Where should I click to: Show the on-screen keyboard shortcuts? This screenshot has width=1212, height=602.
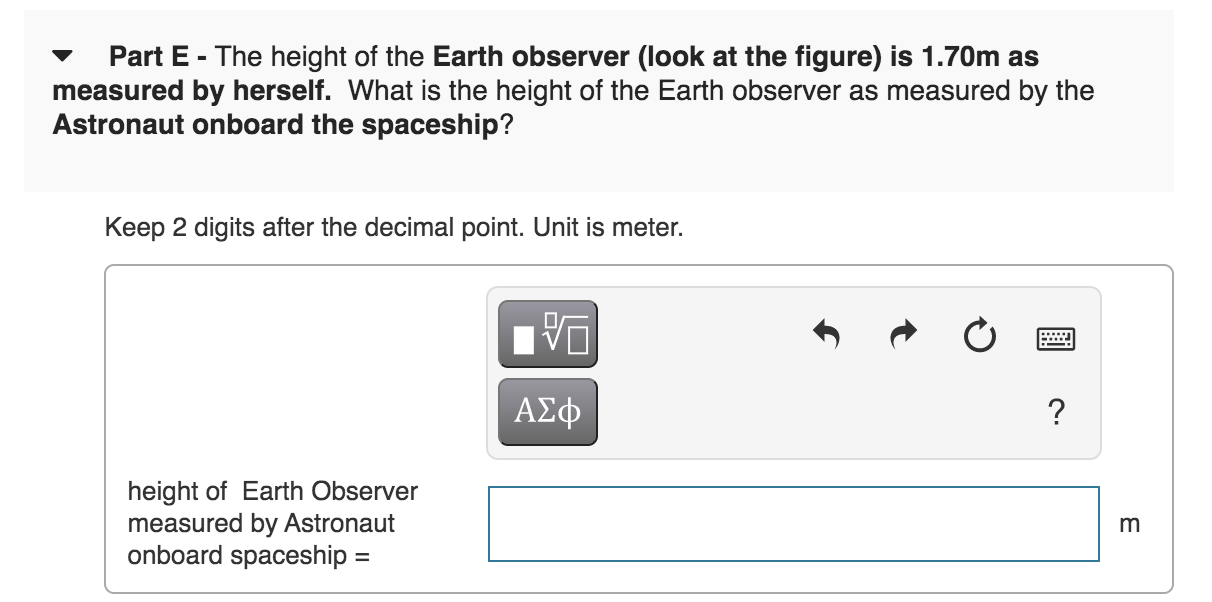(1057, 338)
